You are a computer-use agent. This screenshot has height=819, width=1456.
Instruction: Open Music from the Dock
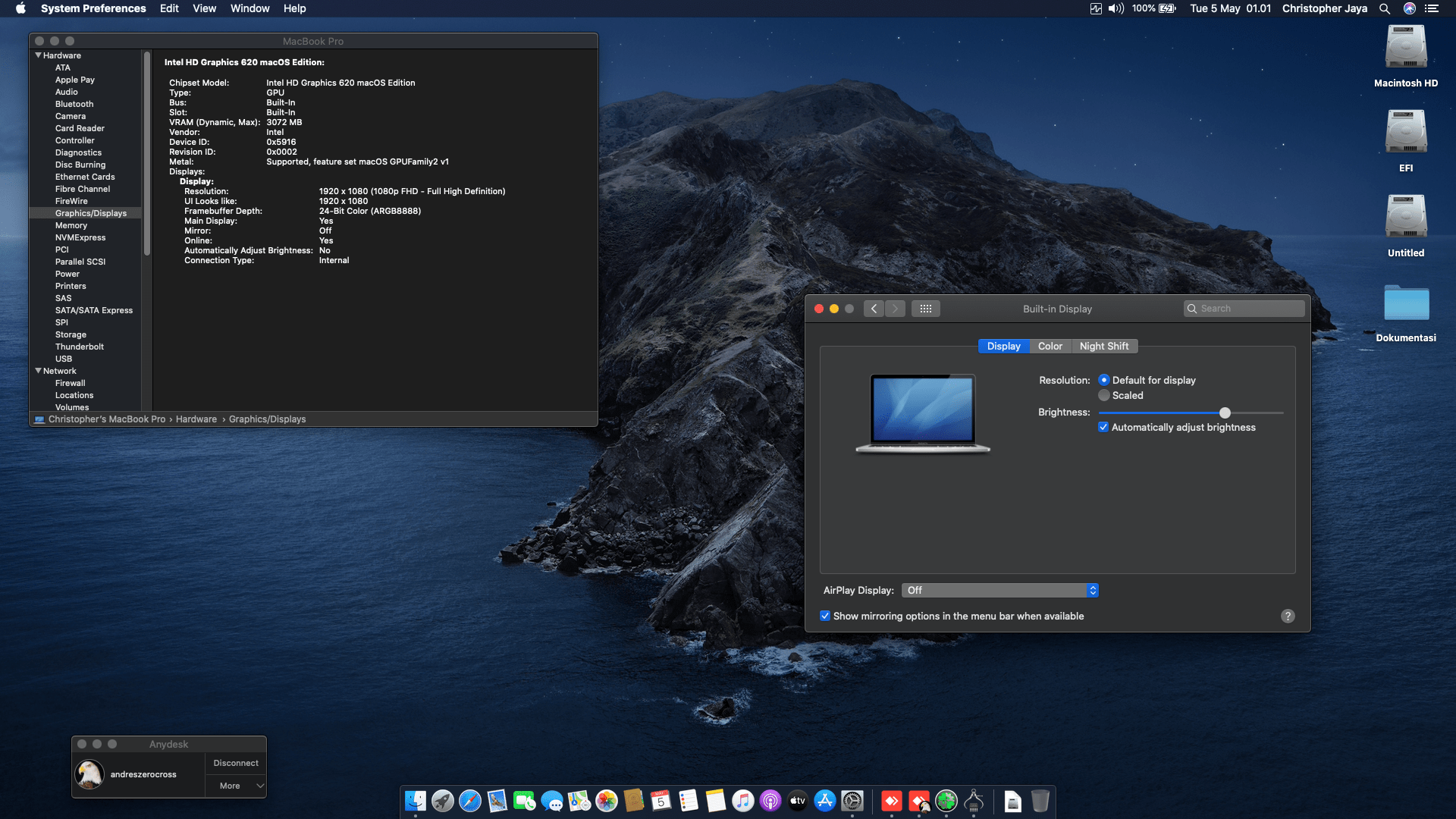point(743,801)
